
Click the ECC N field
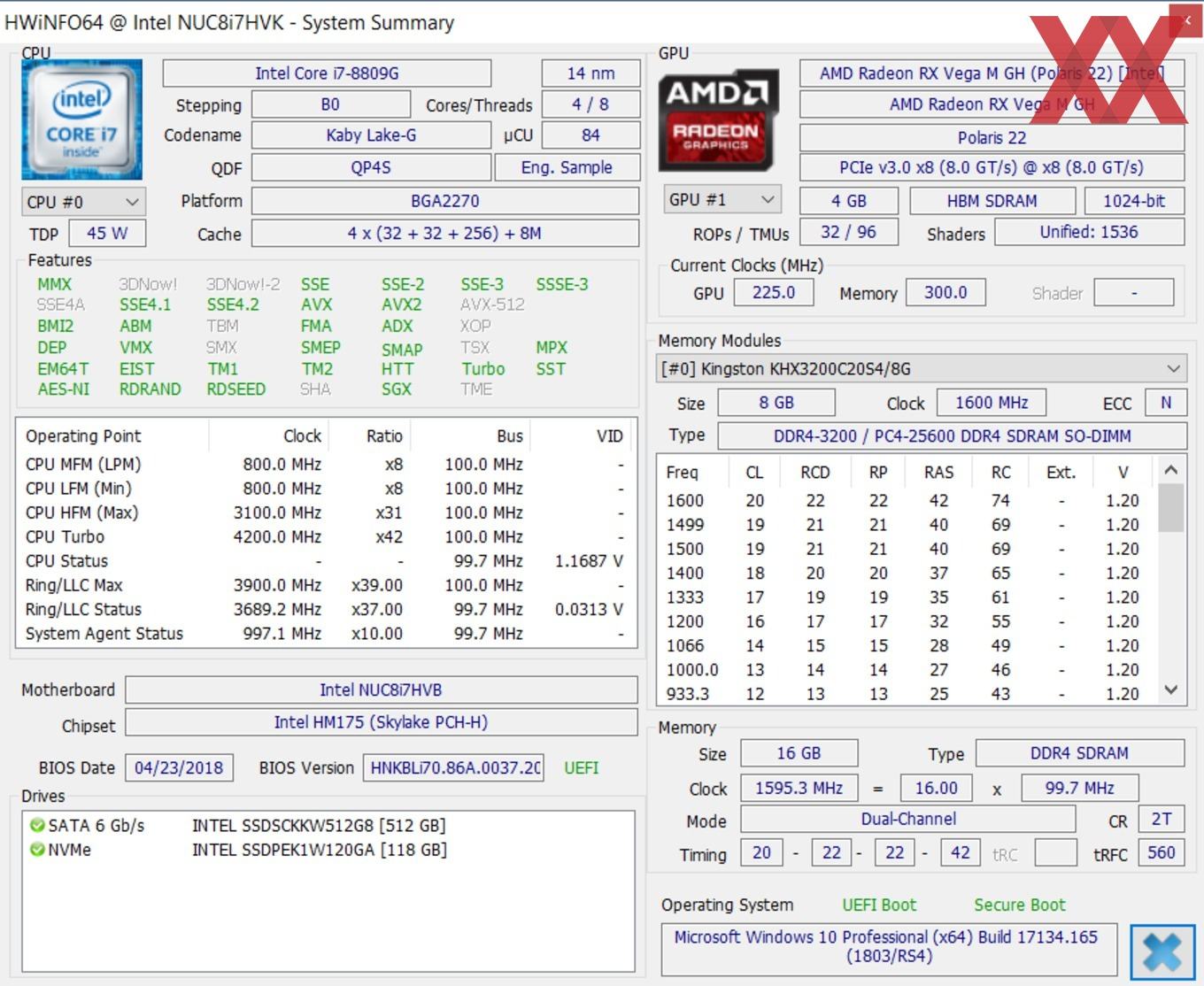click(x=1166, y=403)
